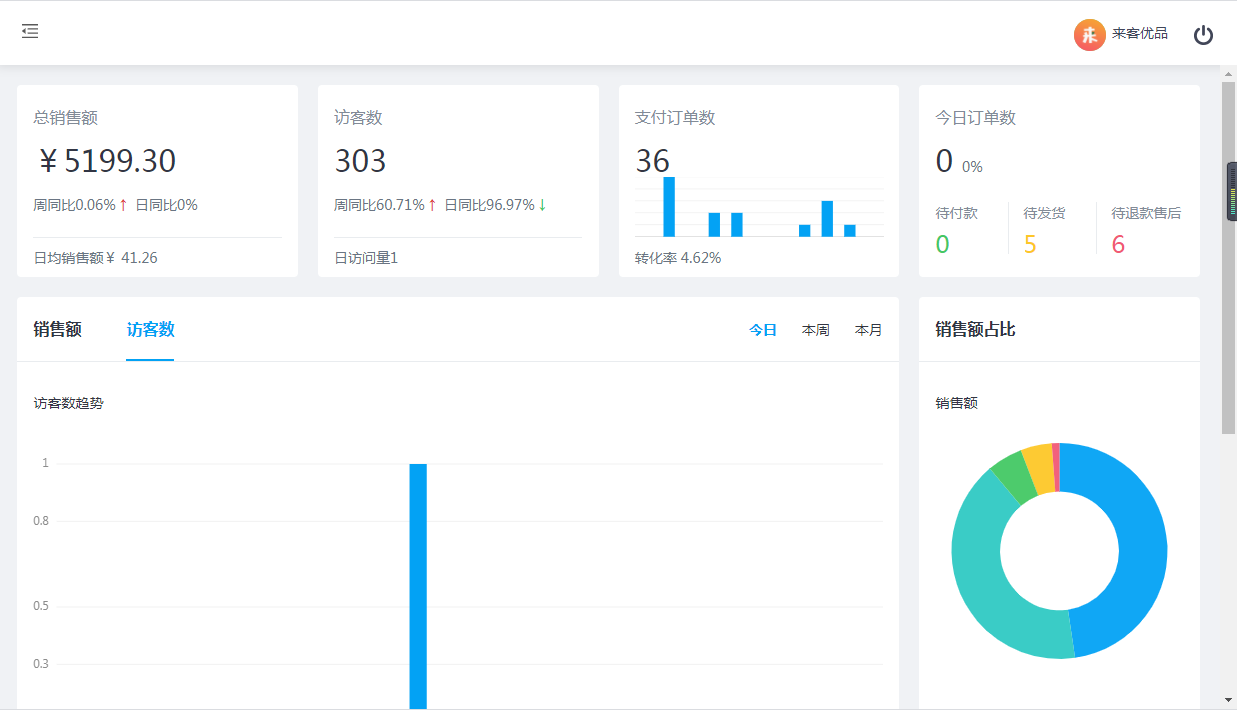Click the tall blue bar in 访客数趋势 chart
Screen dimensions: 1237x710
(x=418, y=586)
